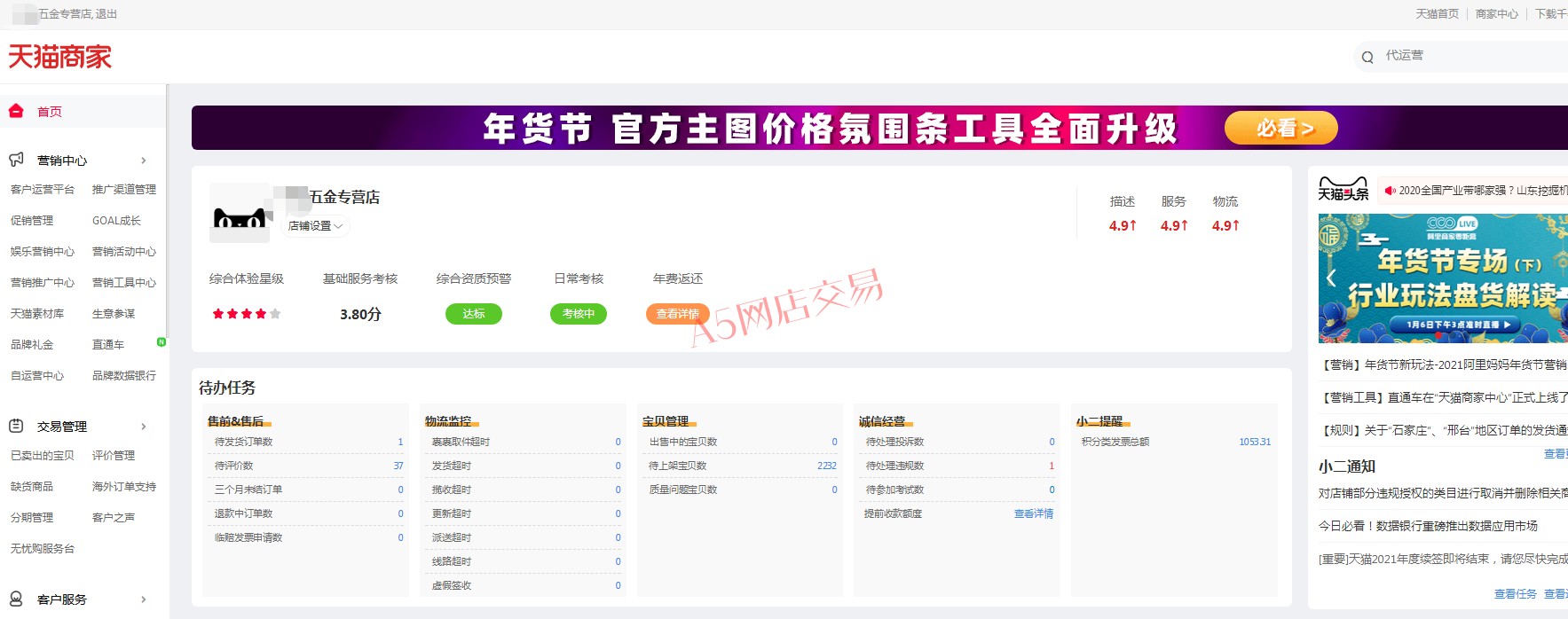Click the 发货超时 row

point(524,466)
